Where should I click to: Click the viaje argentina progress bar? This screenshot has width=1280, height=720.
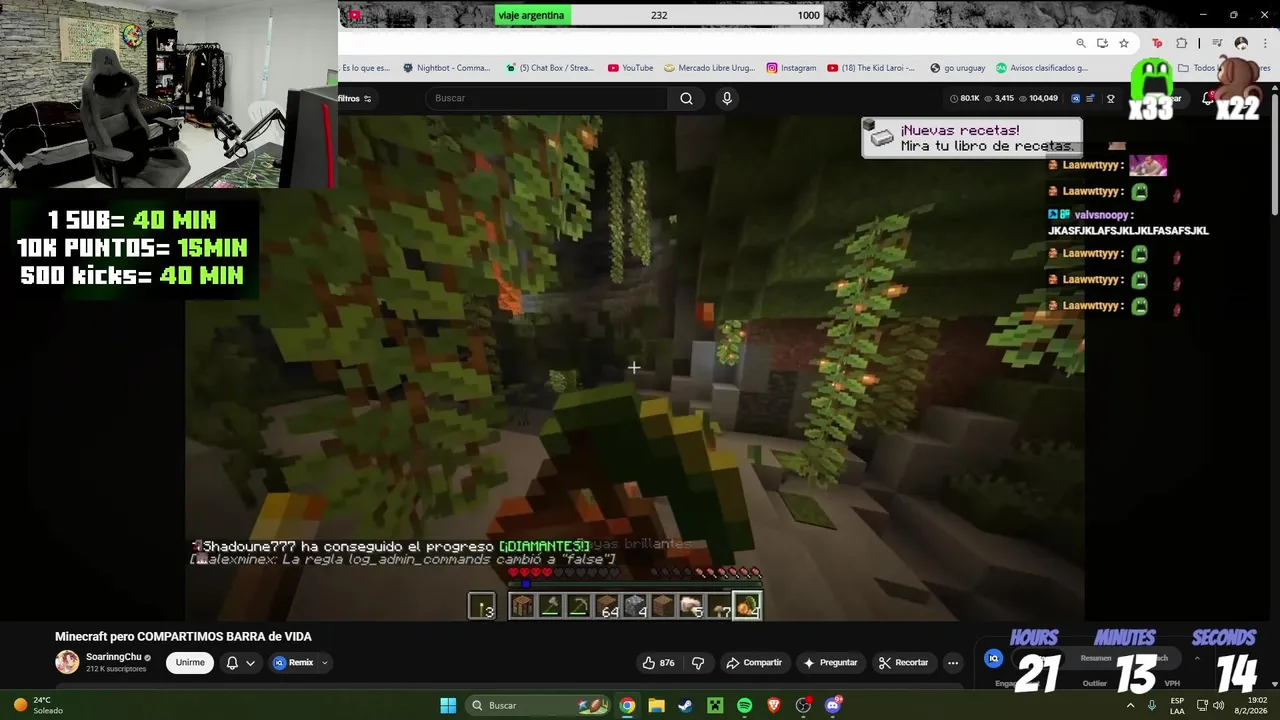point(659,15)
